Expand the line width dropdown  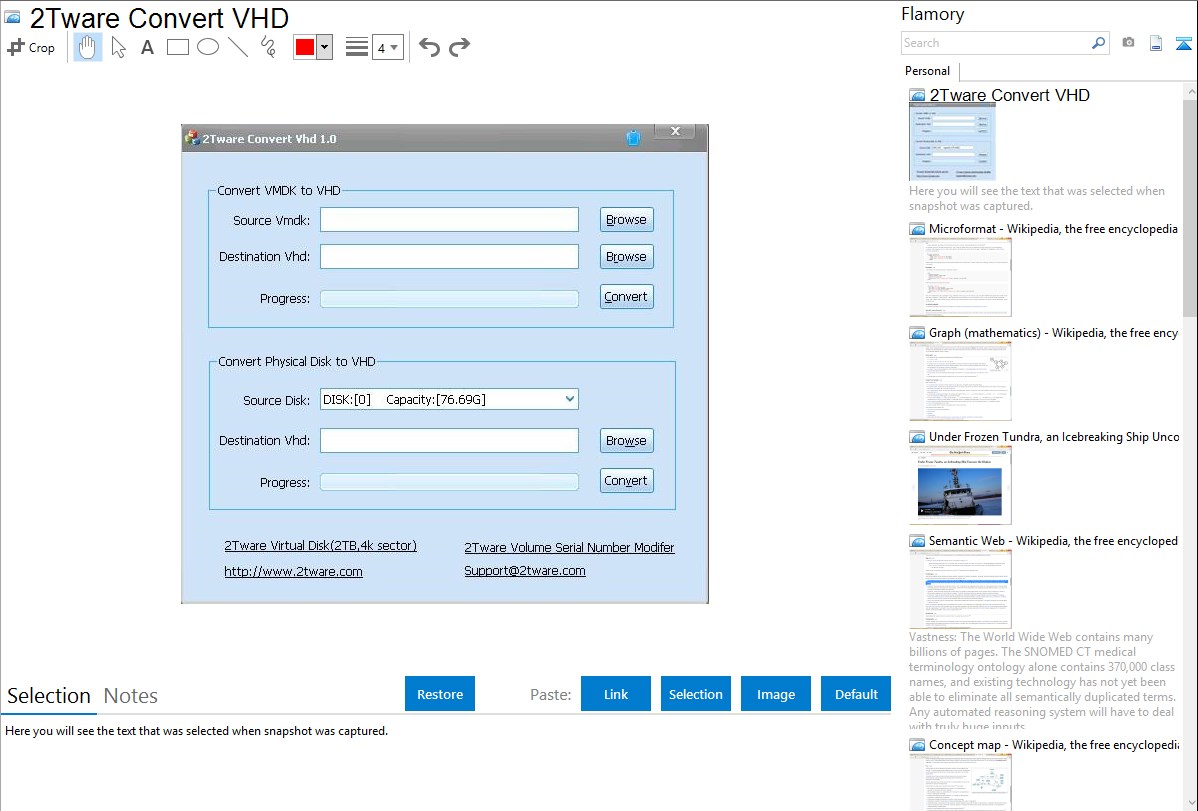click(388, 47)
